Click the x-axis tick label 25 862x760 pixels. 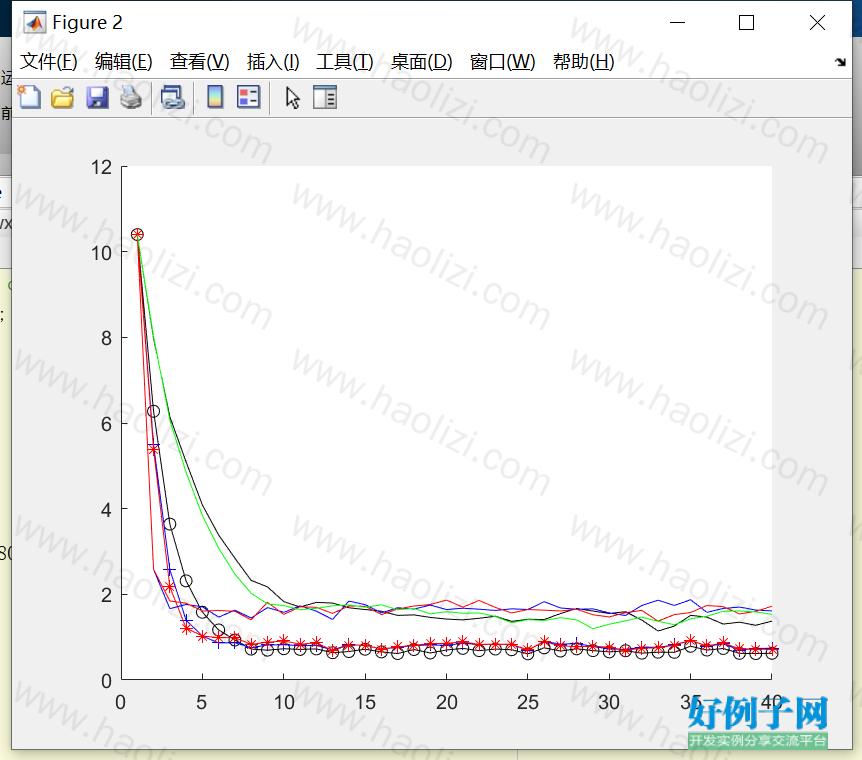click(x=528, y=702)
